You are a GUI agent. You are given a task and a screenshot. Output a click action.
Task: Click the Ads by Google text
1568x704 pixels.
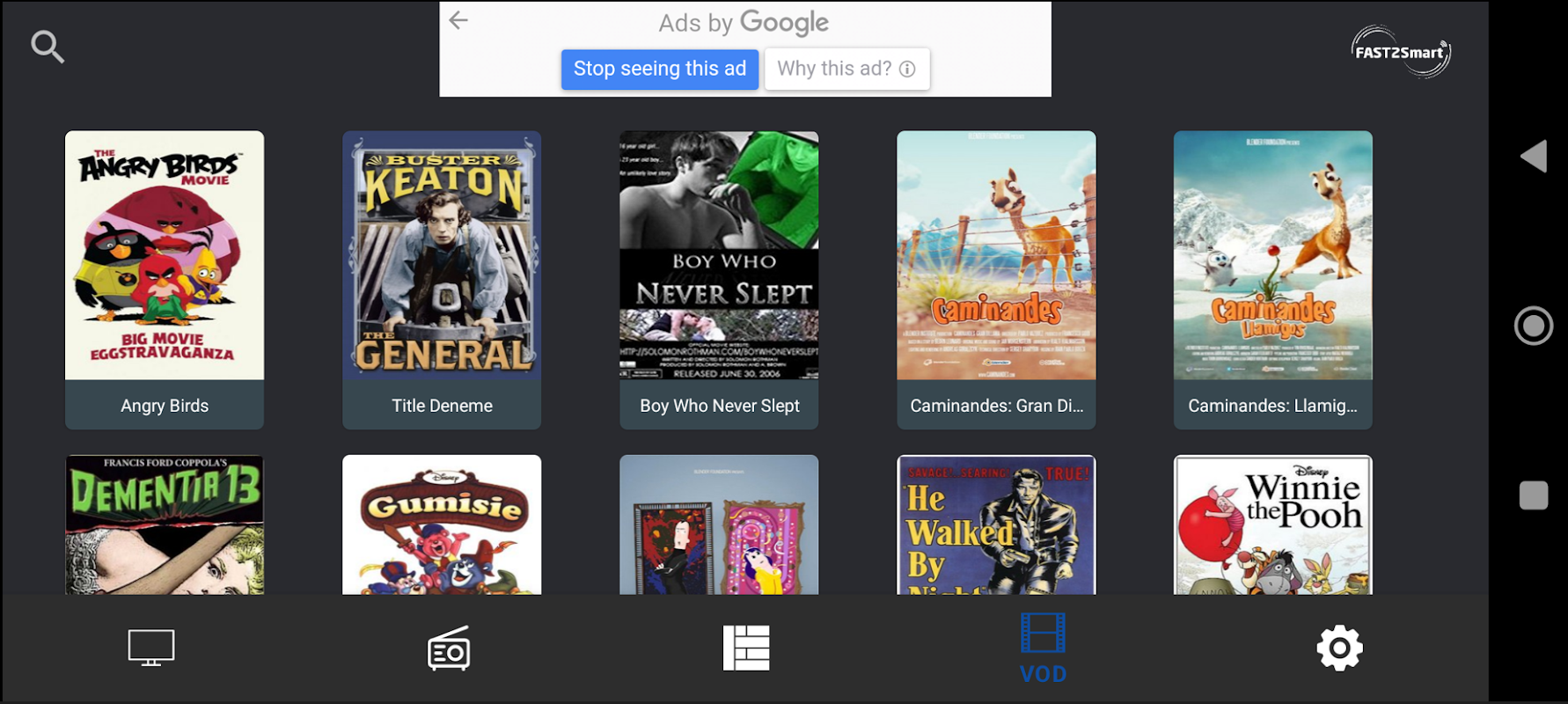(744, 22)
